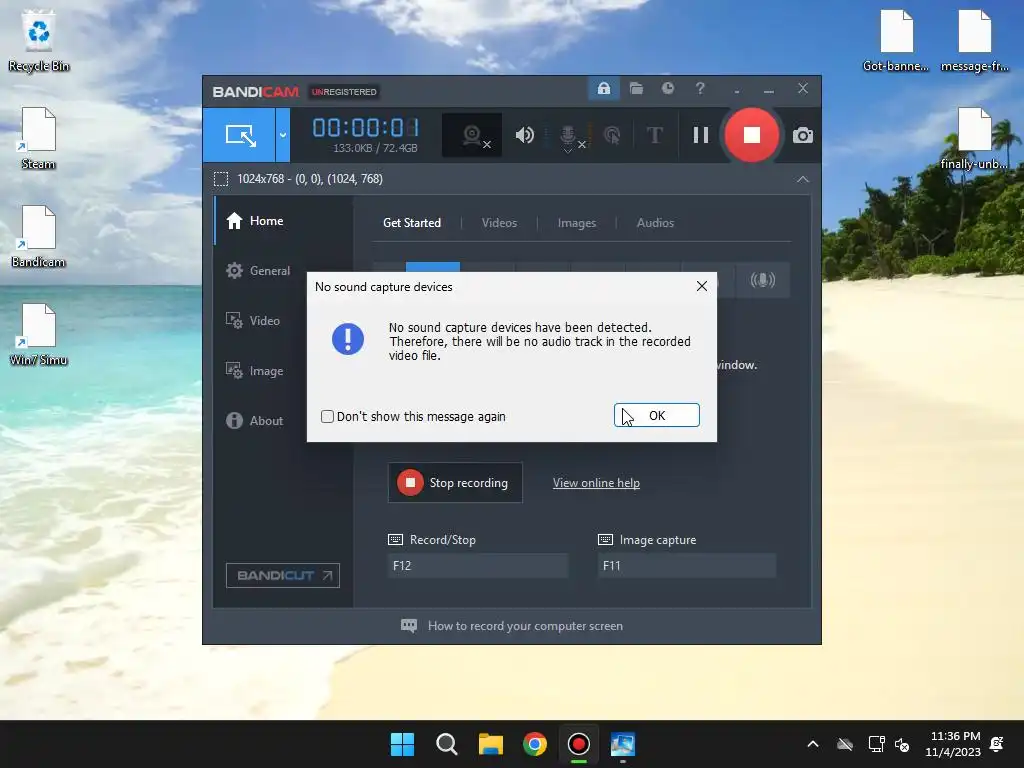Select the Steam desktop shortcut
Image resolution: width=1024 pixels, height=768 pixels.
(x=39, y=138)
